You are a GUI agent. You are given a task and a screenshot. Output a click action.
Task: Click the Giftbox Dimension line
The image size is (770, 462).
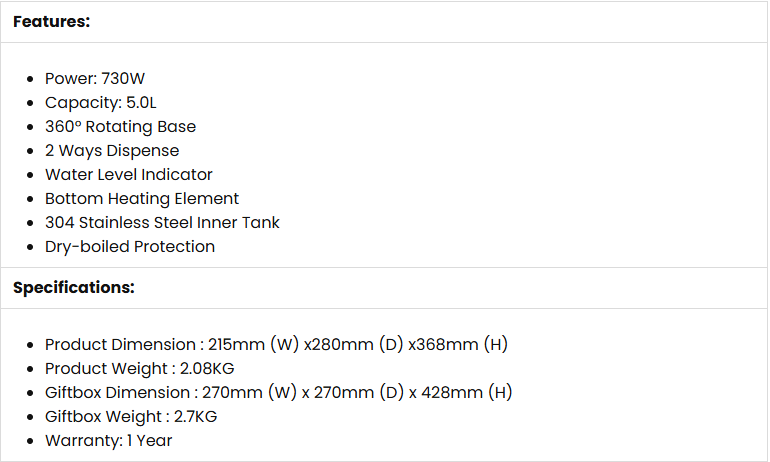point(278,392)
